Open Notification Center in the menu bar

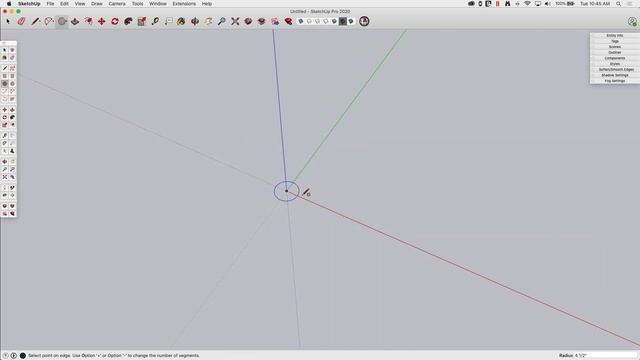point(631,4)
